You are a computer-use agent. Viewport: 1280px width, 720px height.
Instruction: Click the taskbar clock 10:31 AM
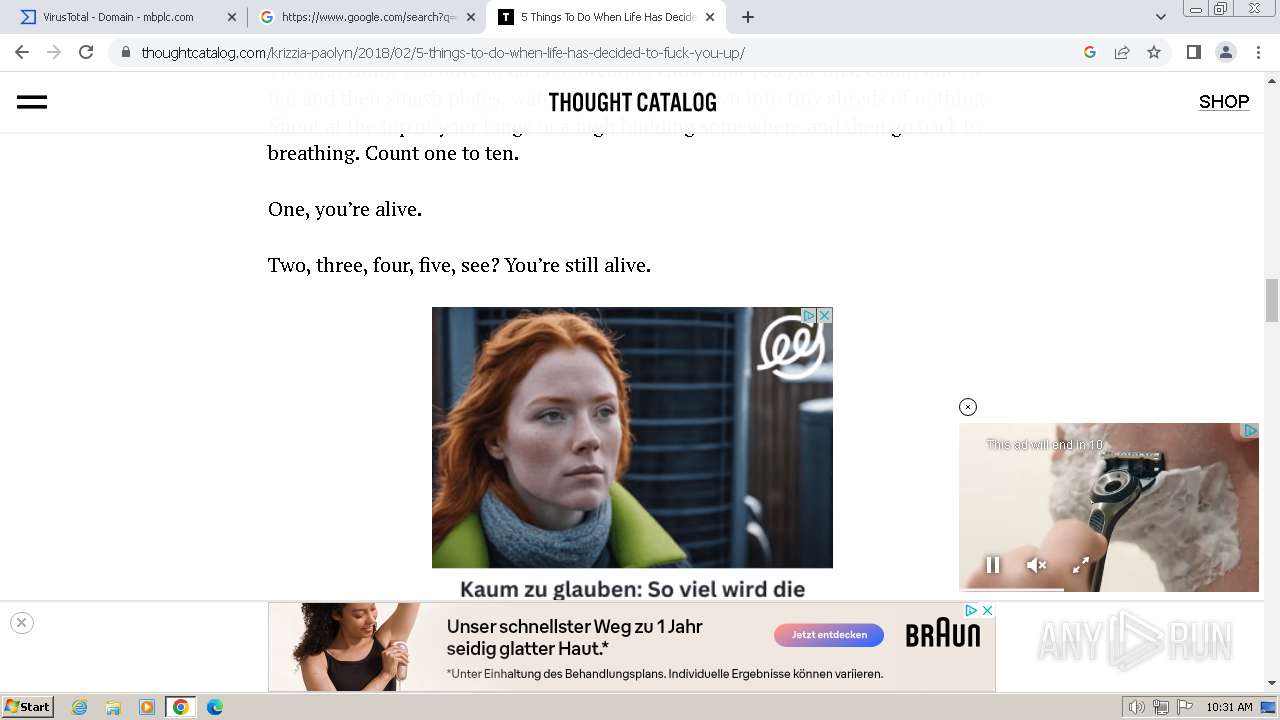coord(1229,707)
